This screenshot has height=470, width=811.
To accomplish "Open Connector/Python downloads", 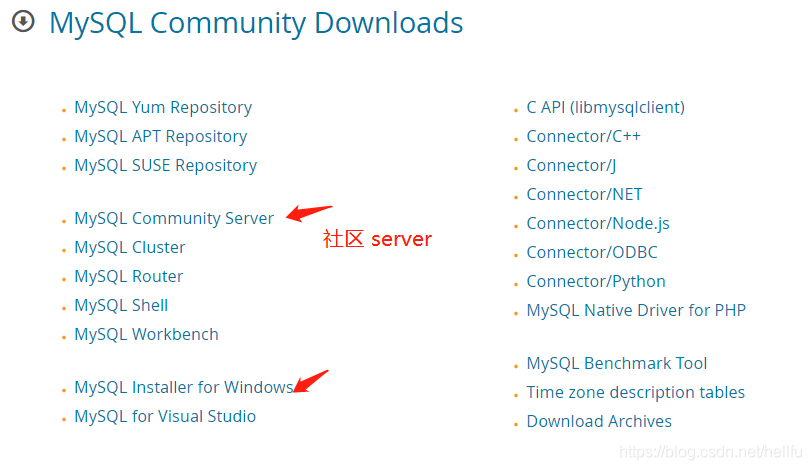I will coord(596,281).
